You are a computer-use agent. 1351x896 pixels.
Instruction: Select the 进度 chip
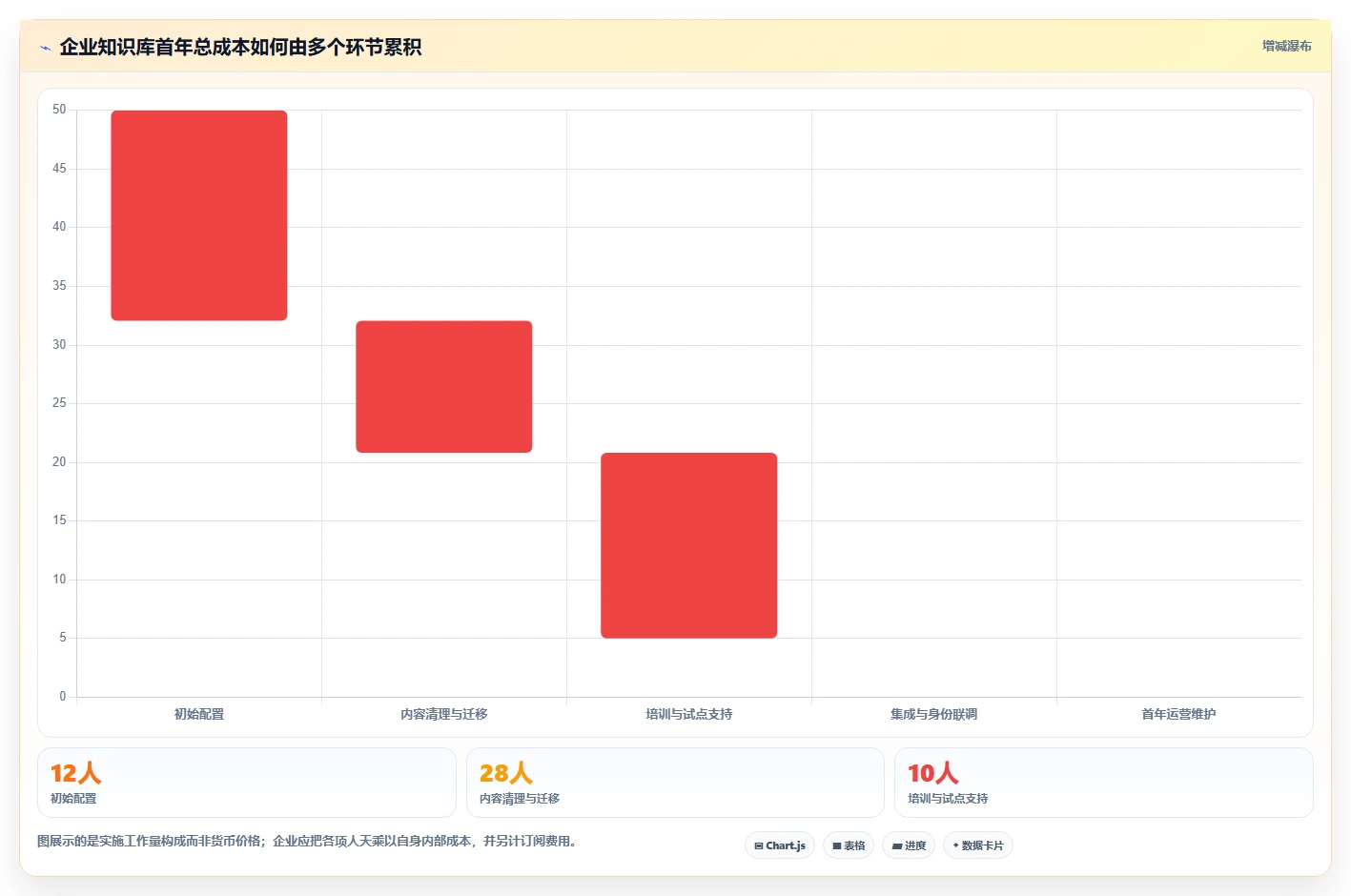coord(909,845)
